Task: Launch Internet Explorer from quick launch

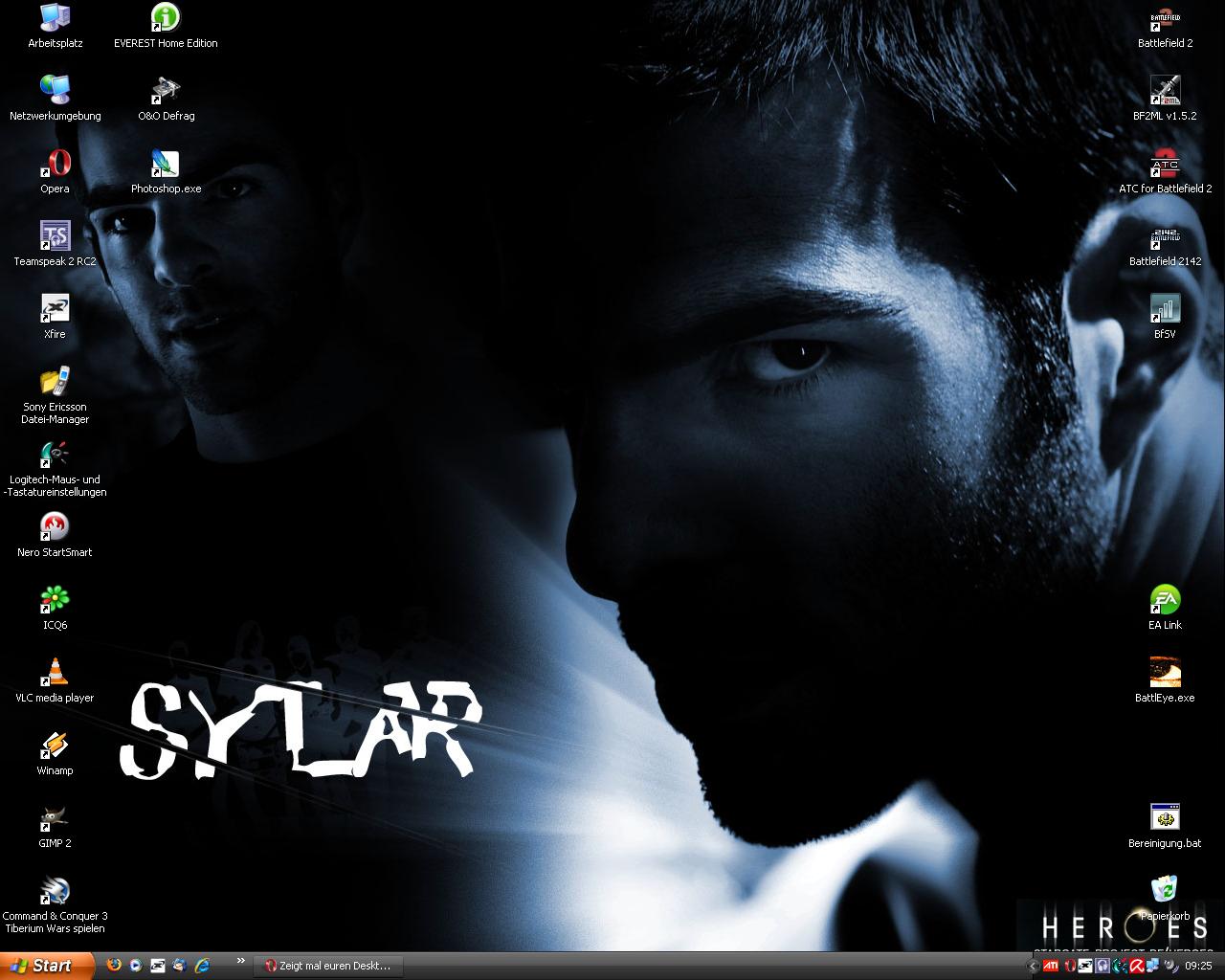Action: 202,966
